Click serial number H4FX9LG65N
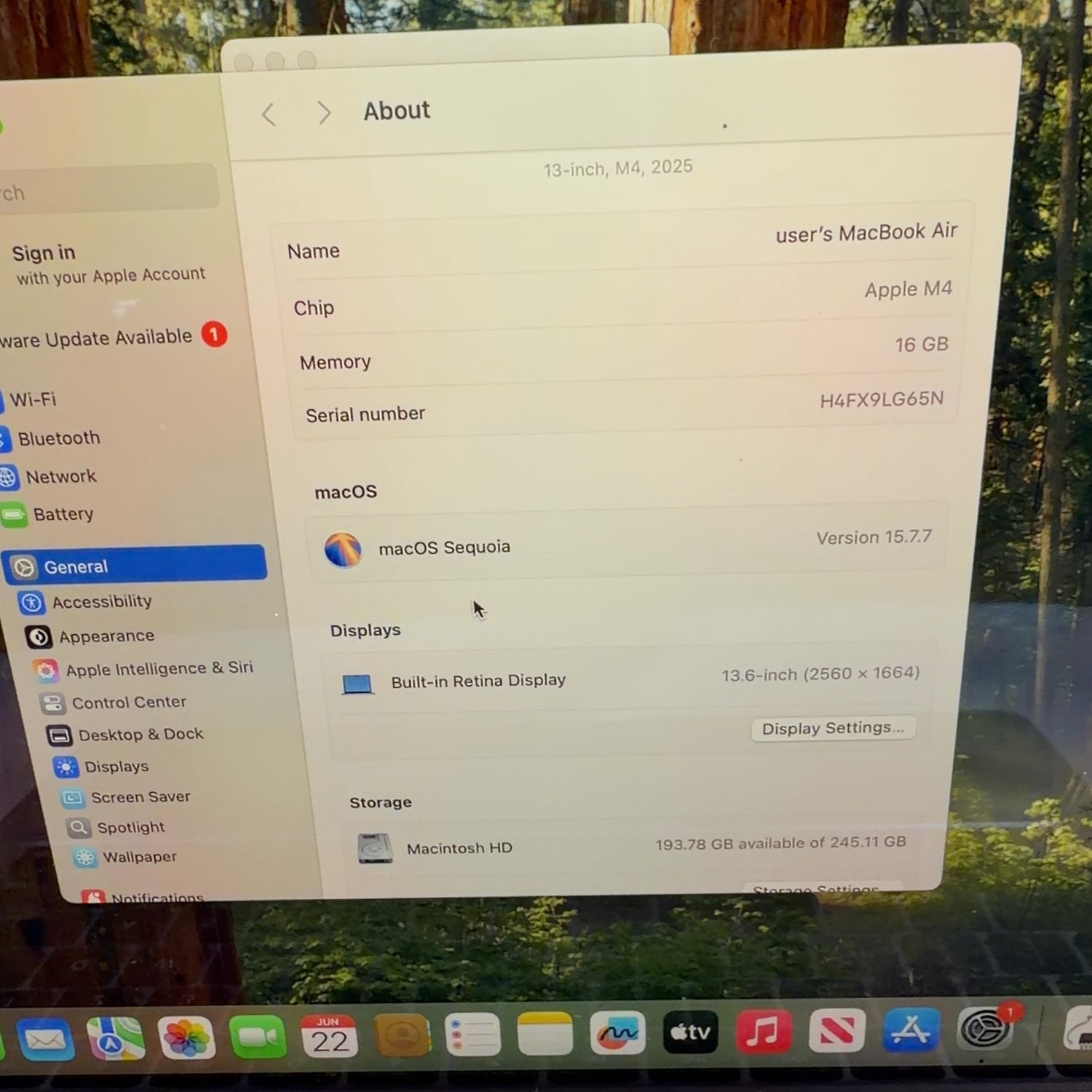 882,400
